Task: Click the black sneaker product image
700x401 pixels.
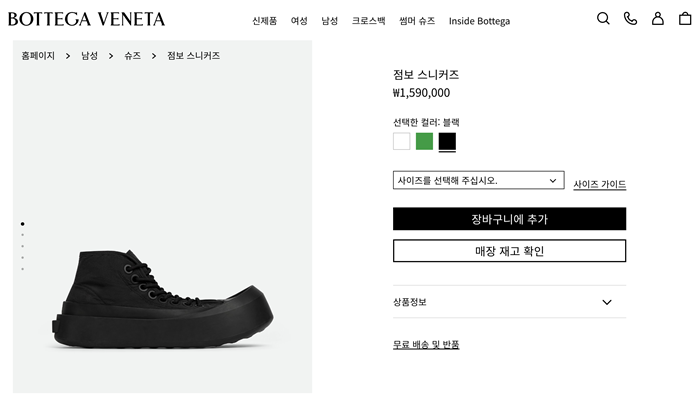Action: tap(162, 298)
